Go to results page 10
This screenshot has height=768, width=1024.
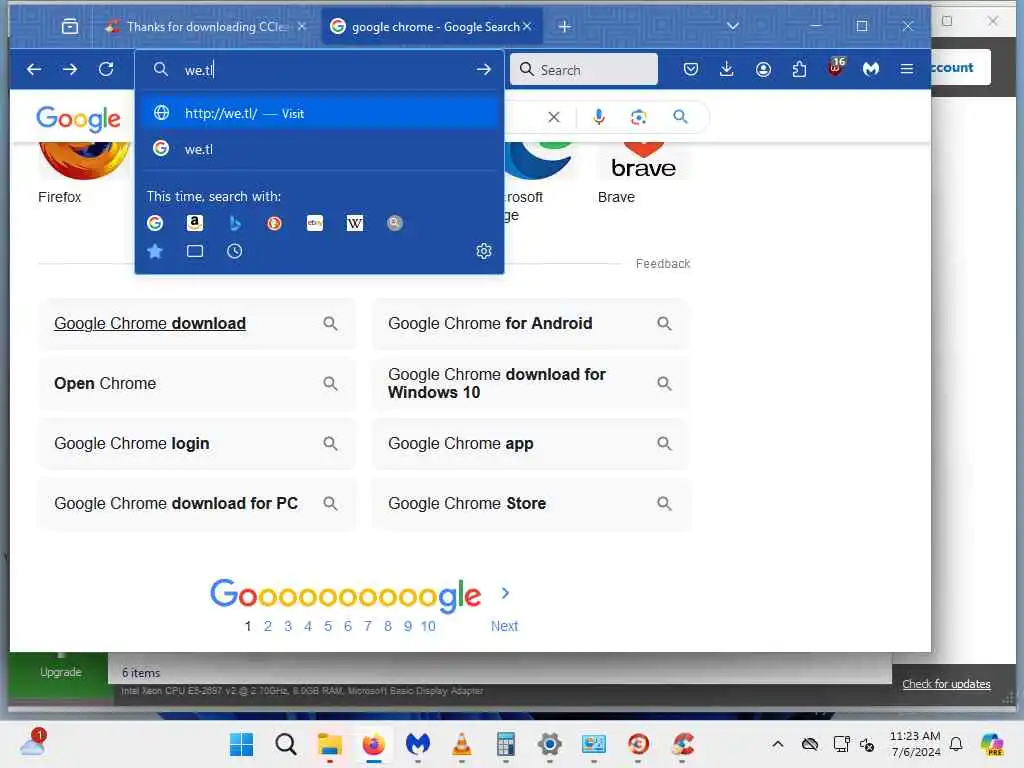pyautogui.click(x=428, y=626)
